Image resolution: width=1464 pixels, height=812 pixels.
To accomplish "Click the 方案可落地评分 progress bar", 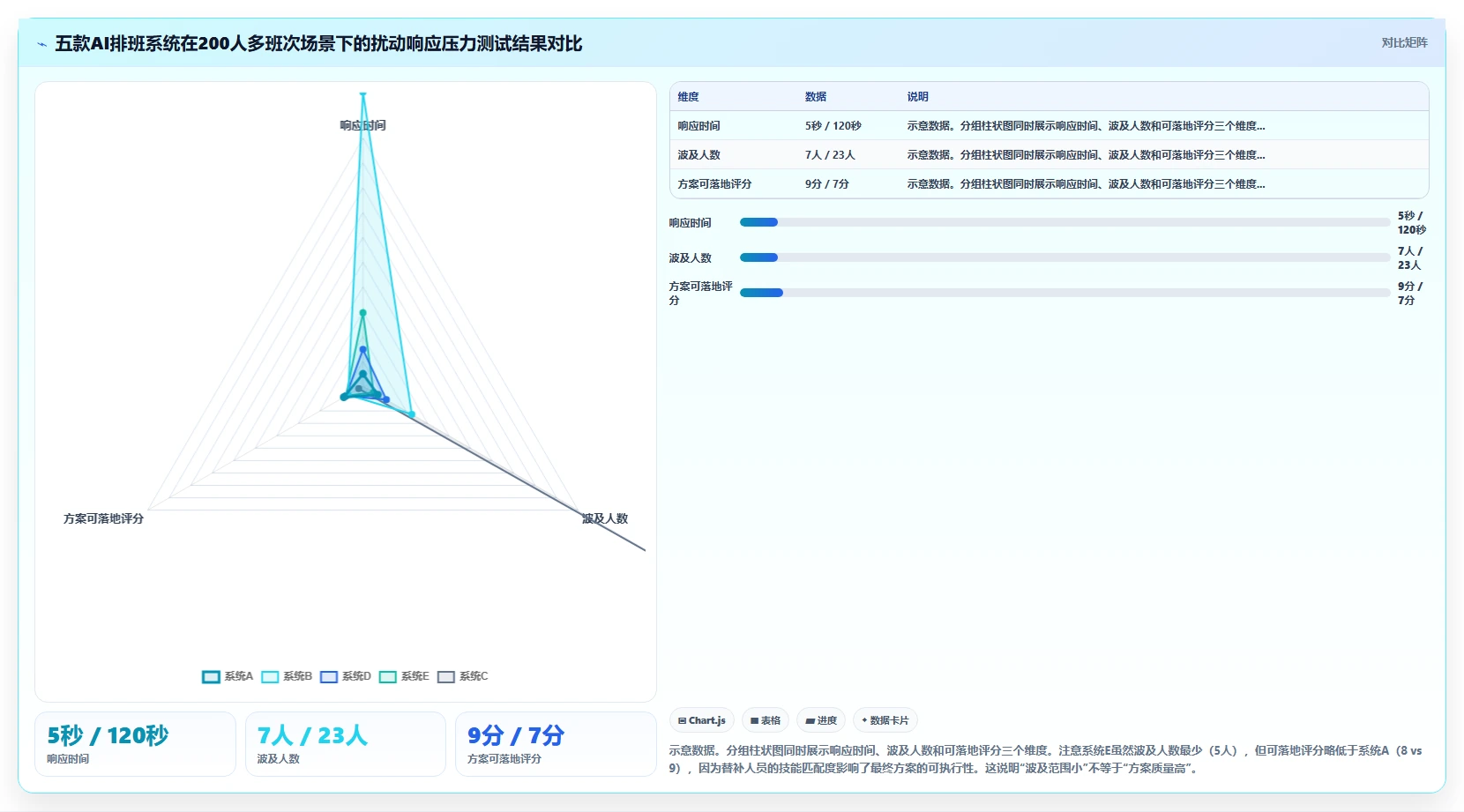I will click(x=1064, y=293).
